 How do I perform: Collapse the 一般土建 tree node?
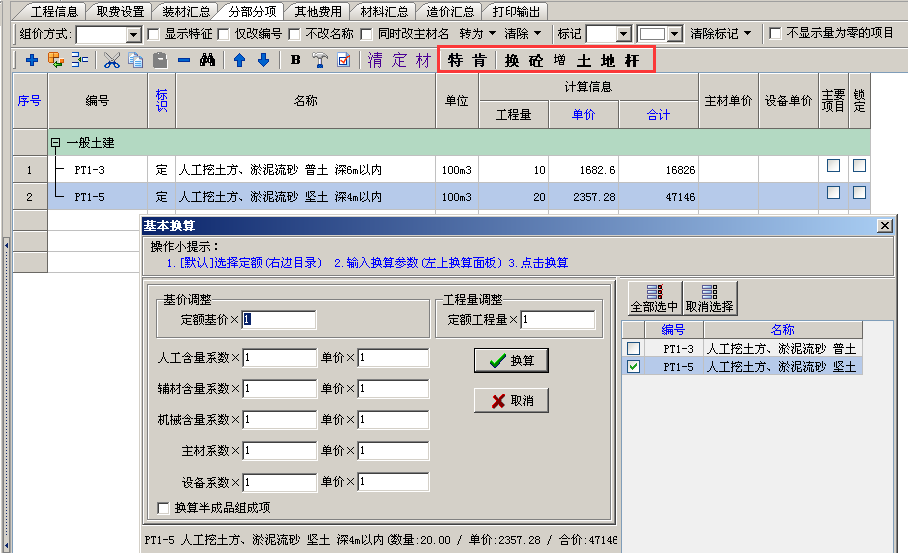point(55,143)
